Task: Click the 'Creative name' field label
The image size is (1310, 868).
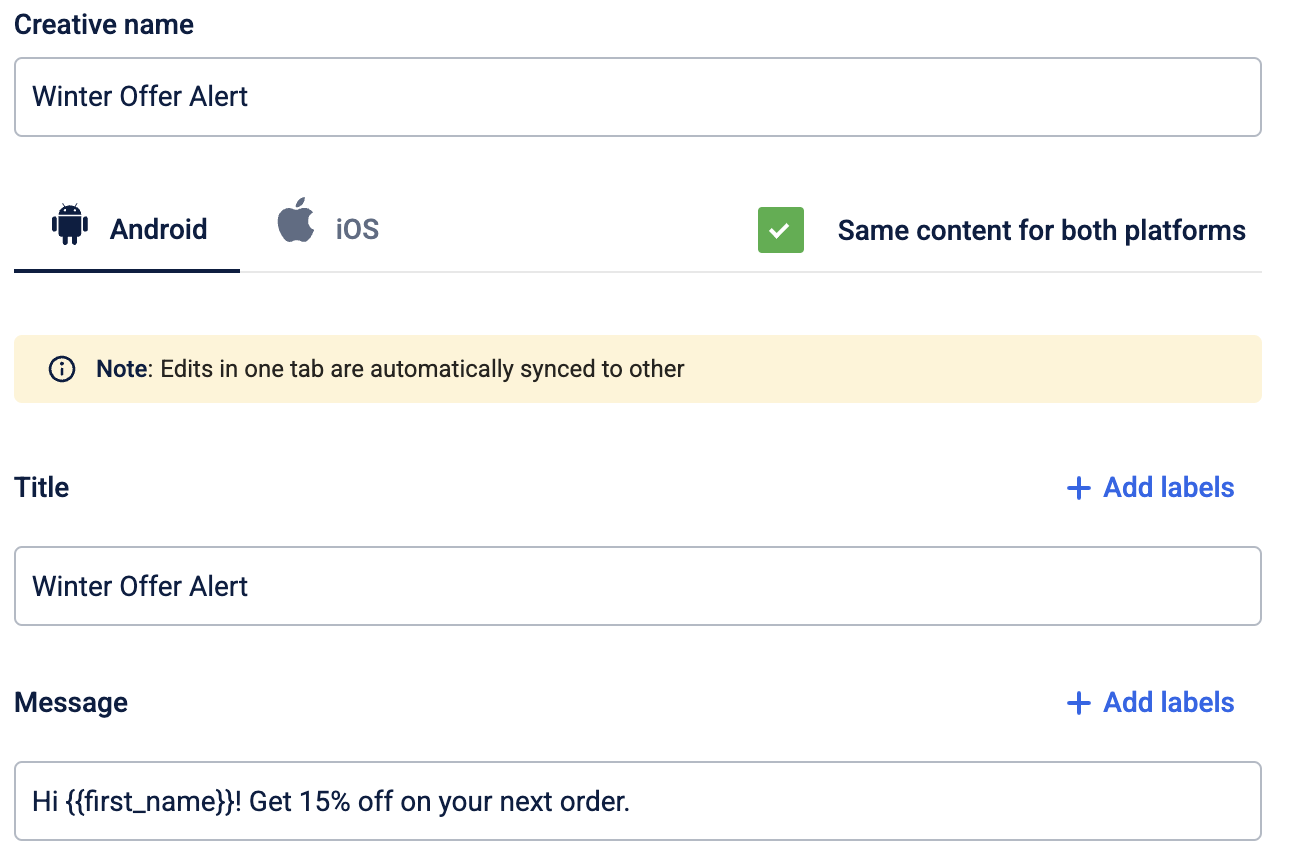Action: 104,24
